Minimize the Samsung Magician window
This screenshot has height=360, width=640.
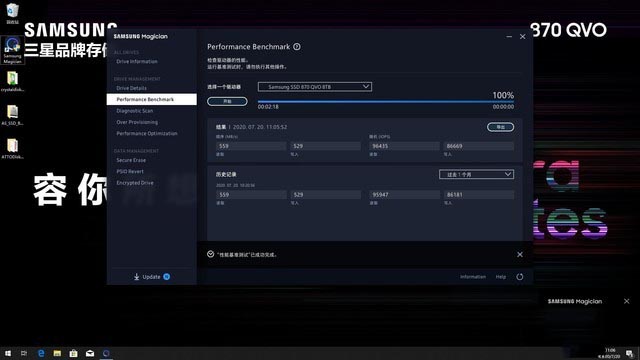point(509,37)
